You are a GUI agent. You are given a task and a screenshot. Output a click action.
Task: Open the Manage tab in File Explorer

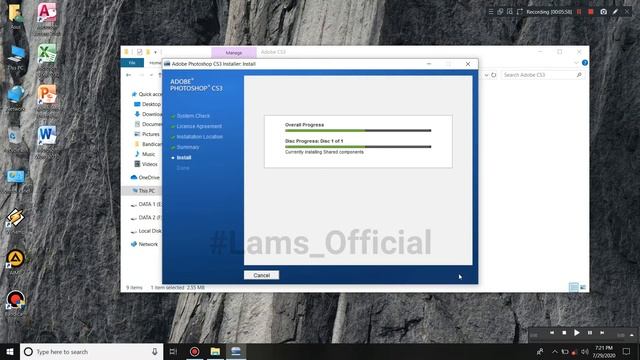(234, 53)
